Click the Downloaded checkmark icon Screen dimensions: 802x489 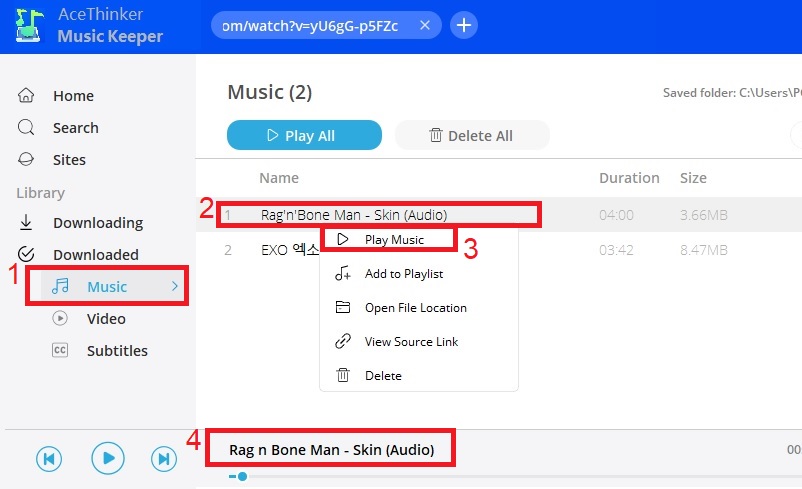[26, 254]
